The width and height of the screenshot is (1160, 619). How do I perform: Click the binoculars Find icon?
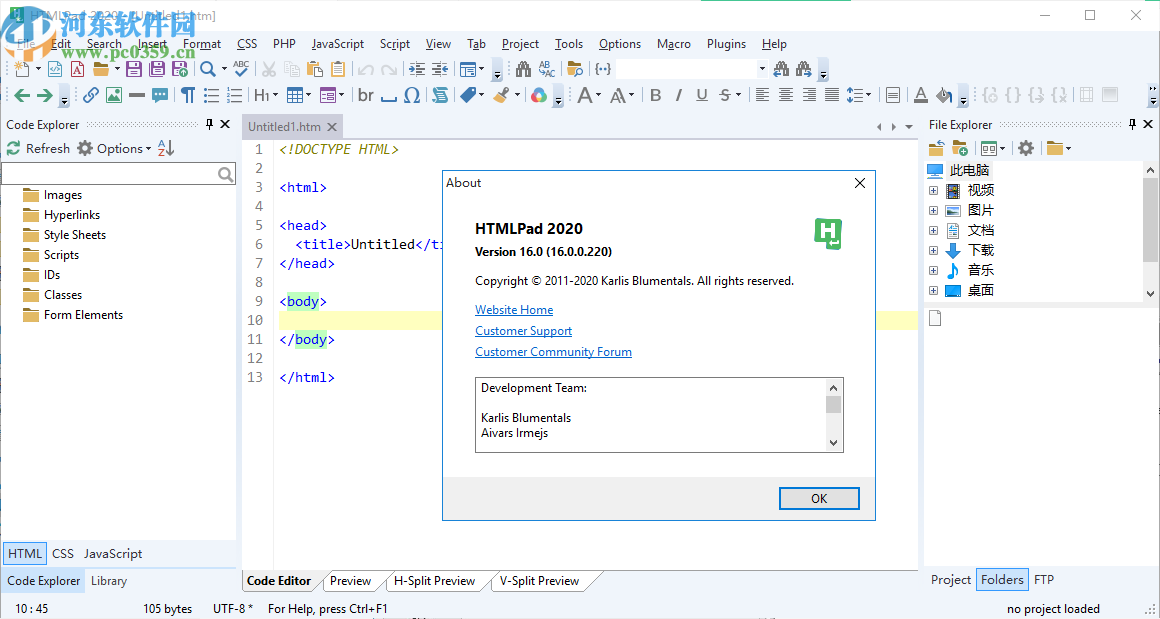(524, 70)
